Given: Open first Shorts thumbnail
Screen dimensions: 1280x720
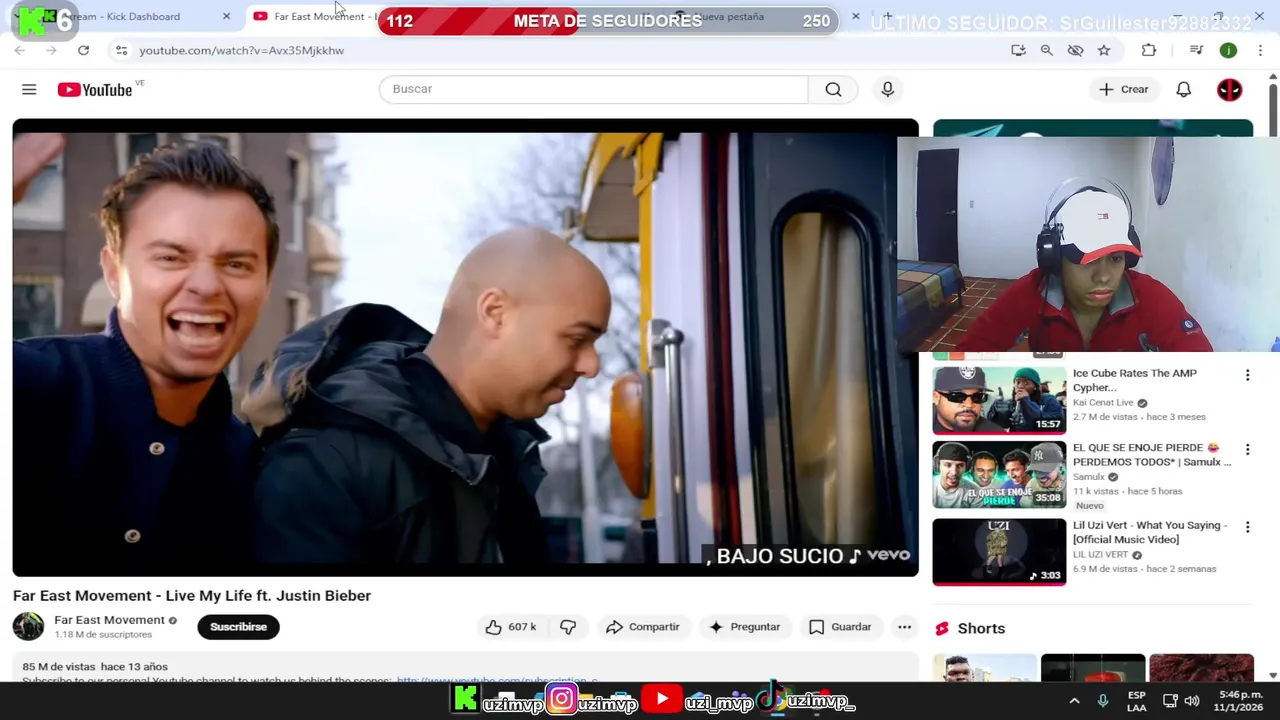Looking at the screenshot, I should pos(985,668).
